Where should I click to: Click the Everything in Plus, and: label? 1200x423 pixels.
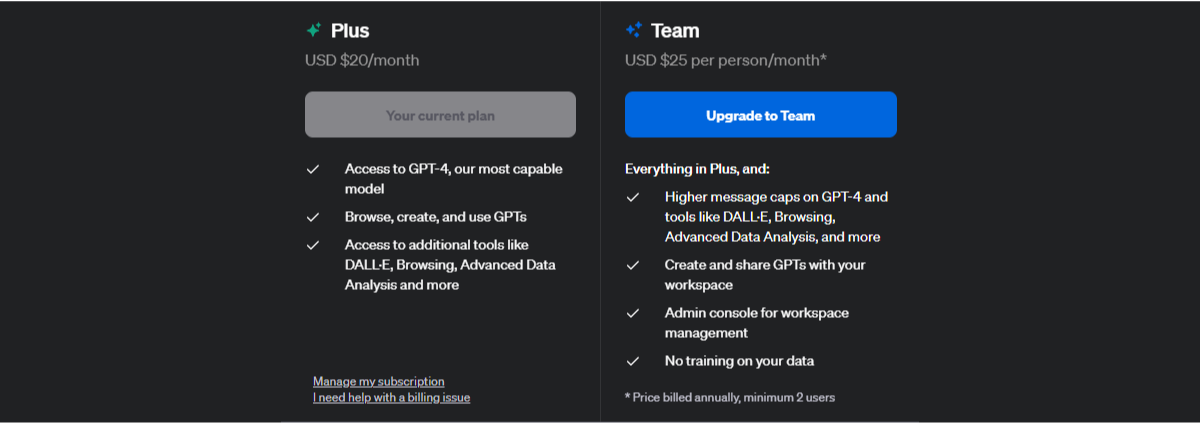pyautogui.click(x=697, y=169)
